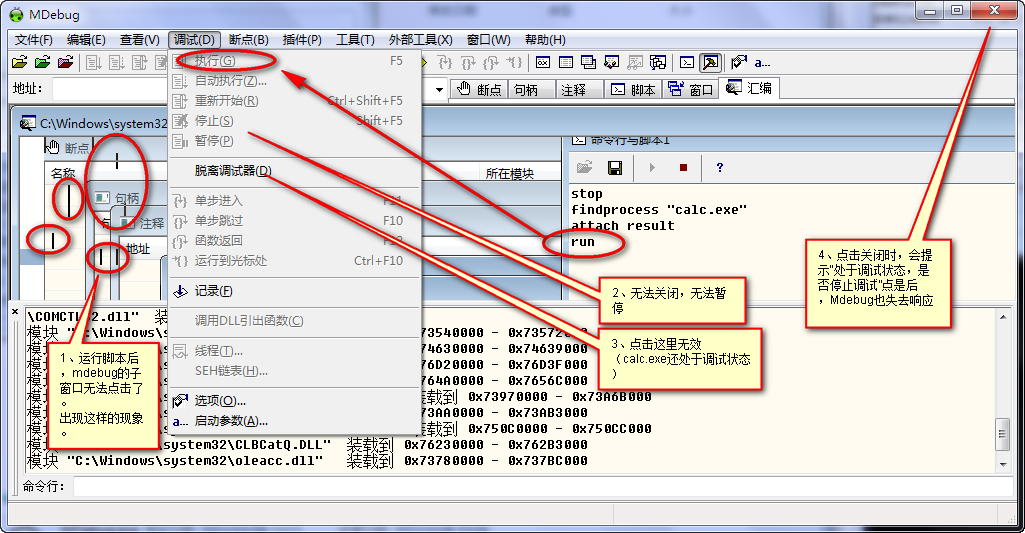Open the 查看(V) menu
1025x533 pixels.
pyautogui.click(x=139, y=40)
